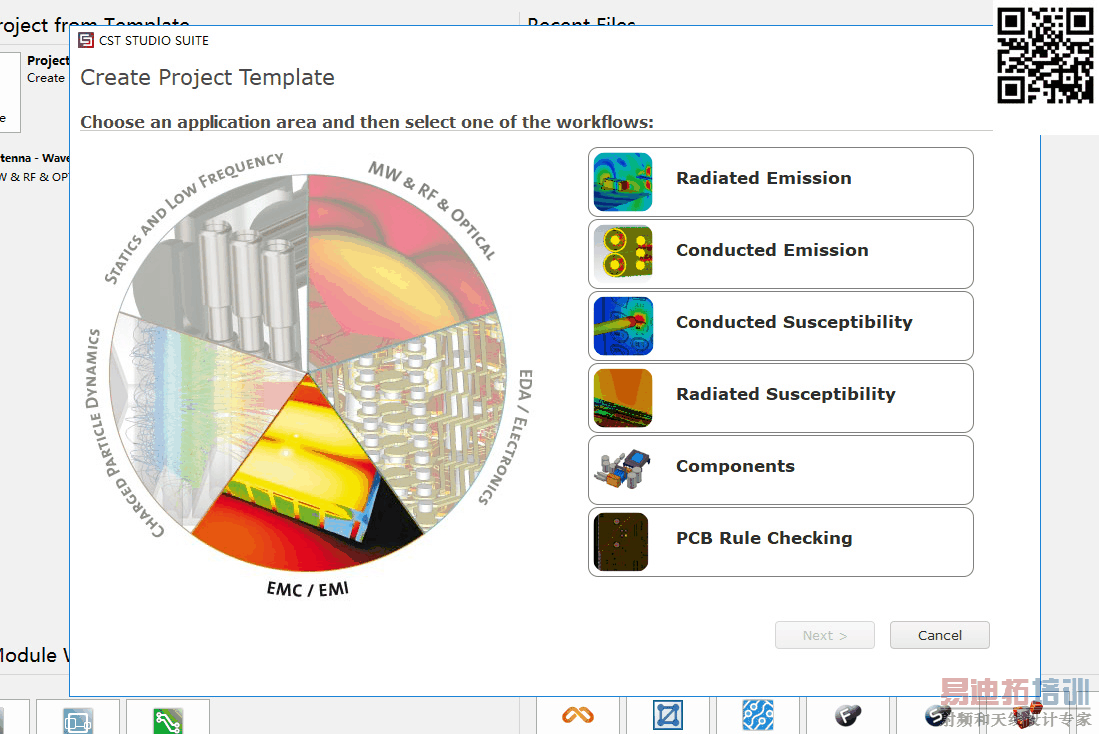1099x734 pixels.
Task: Launch the orange loop module icon
Action: (578, 715)
